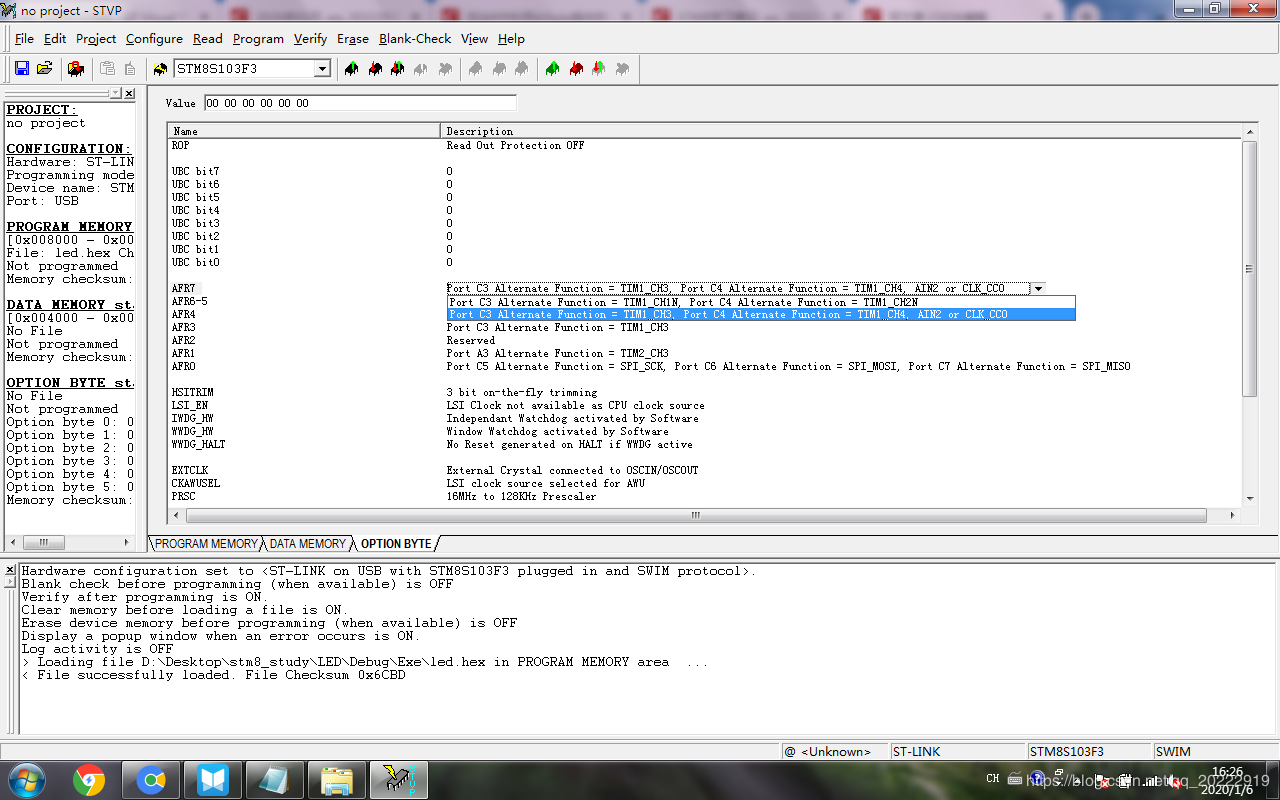The width and height of the screenshot is (1280, 800).
Task: Open the STM8S103F3 device dropdown
Action: coord(322,69)
